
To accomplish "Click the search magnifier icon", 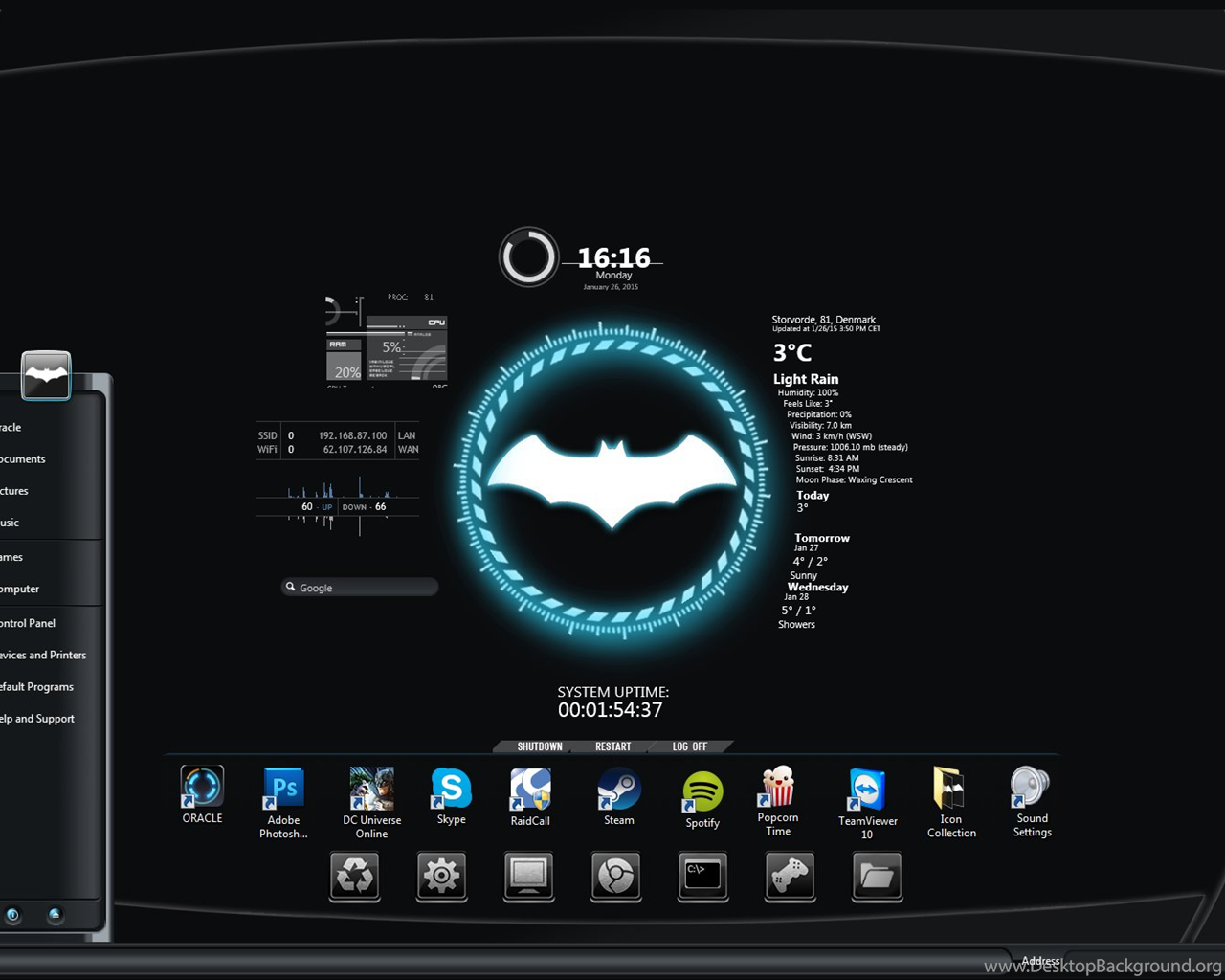I will pyautogui.click(x=290, y=587).
